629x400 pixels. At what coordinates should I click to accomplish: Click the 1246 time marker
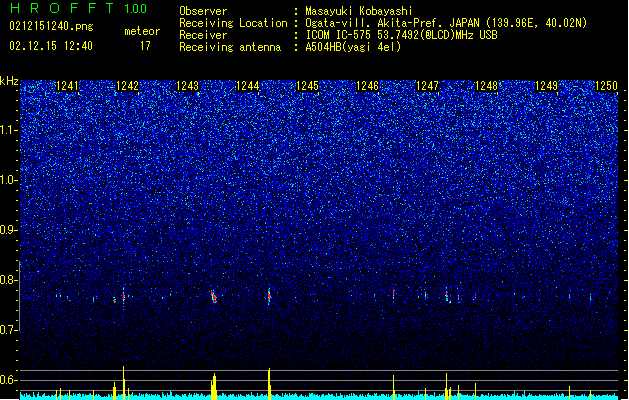click(x=367, y=86)
